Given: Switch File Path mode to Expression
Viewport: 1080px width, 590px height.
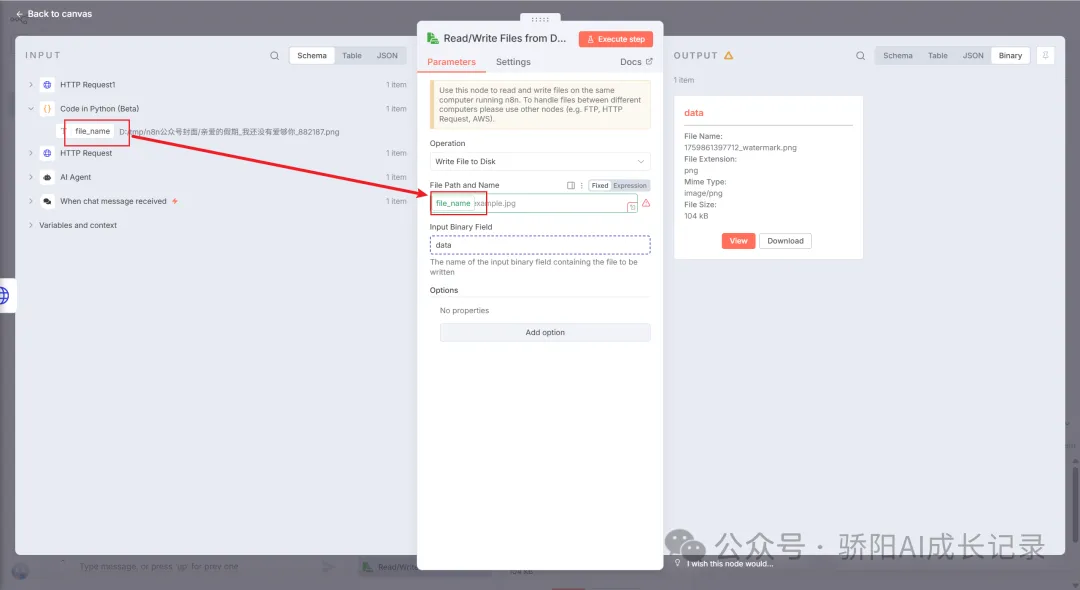Looking at the screenshot, I should pos(630,185).
